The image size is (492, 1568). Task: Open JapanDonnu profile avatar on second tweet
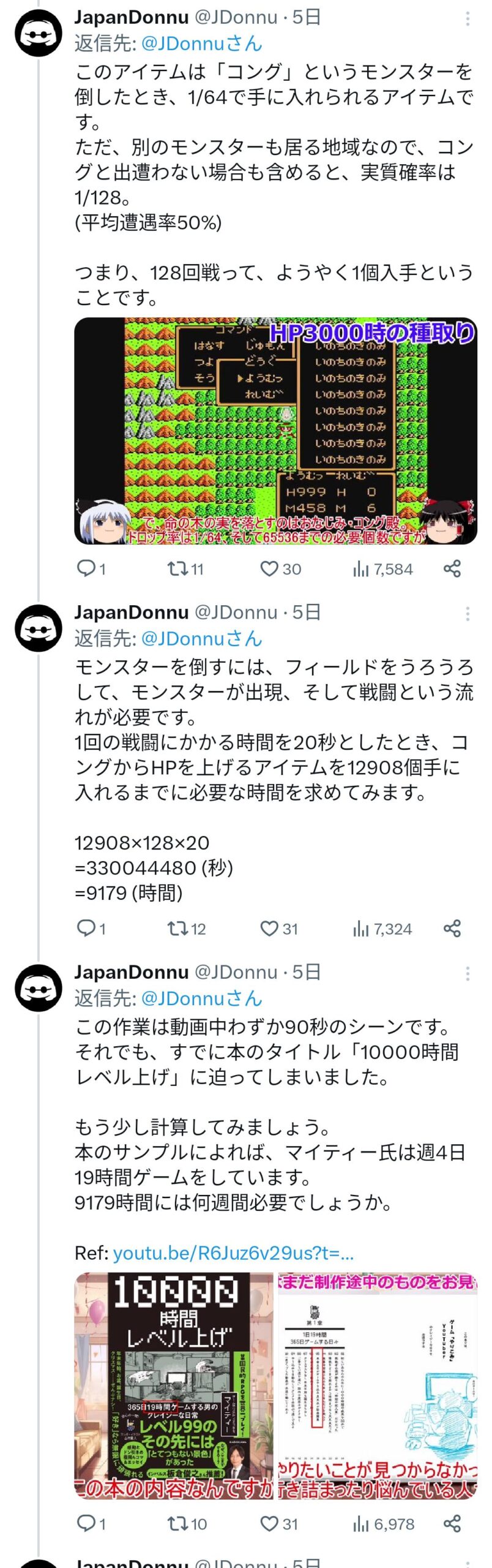(39, 628)
